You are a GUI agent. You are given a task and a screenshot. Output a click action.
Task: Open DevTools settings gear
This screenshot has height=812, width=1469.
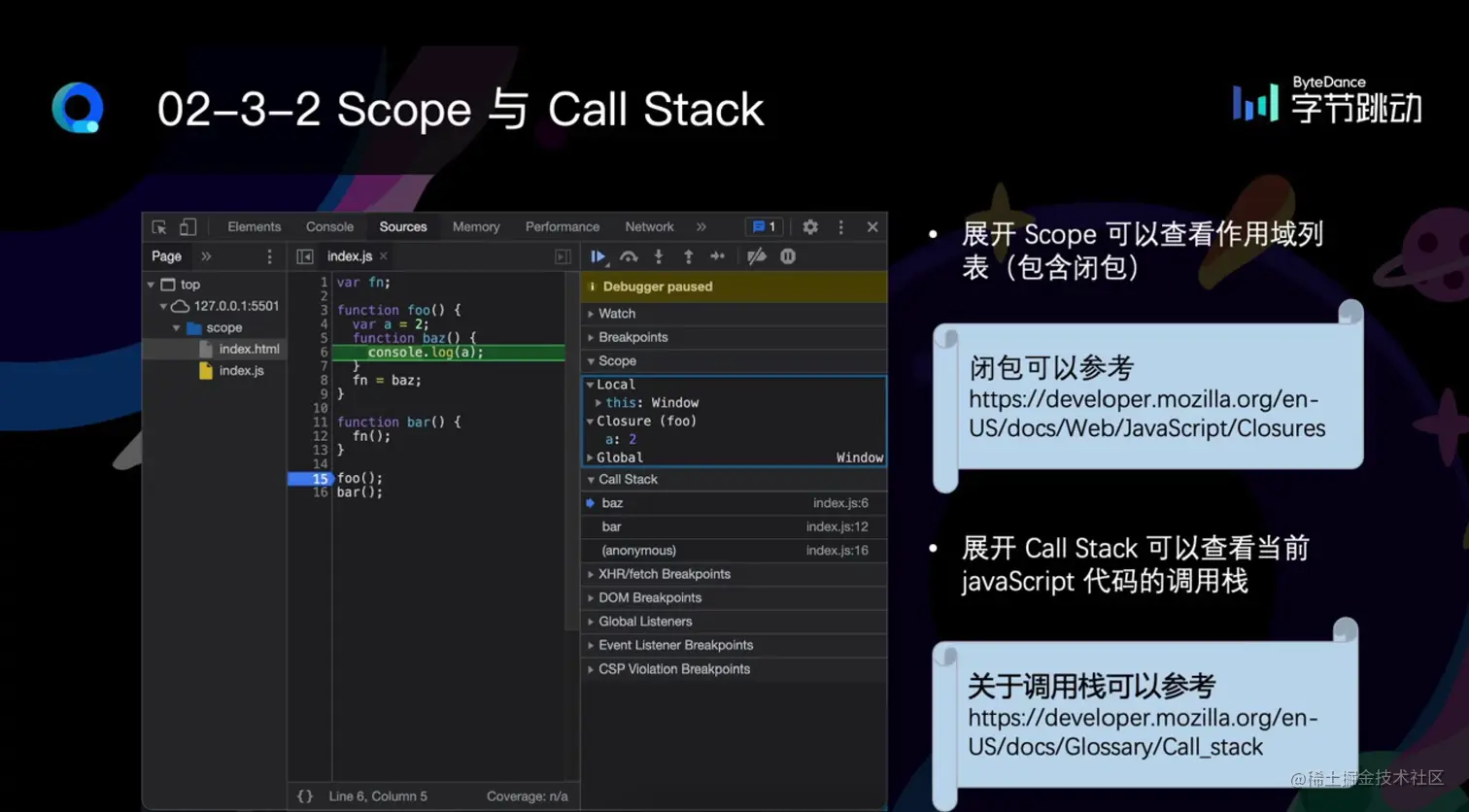(x=810, y=227)
